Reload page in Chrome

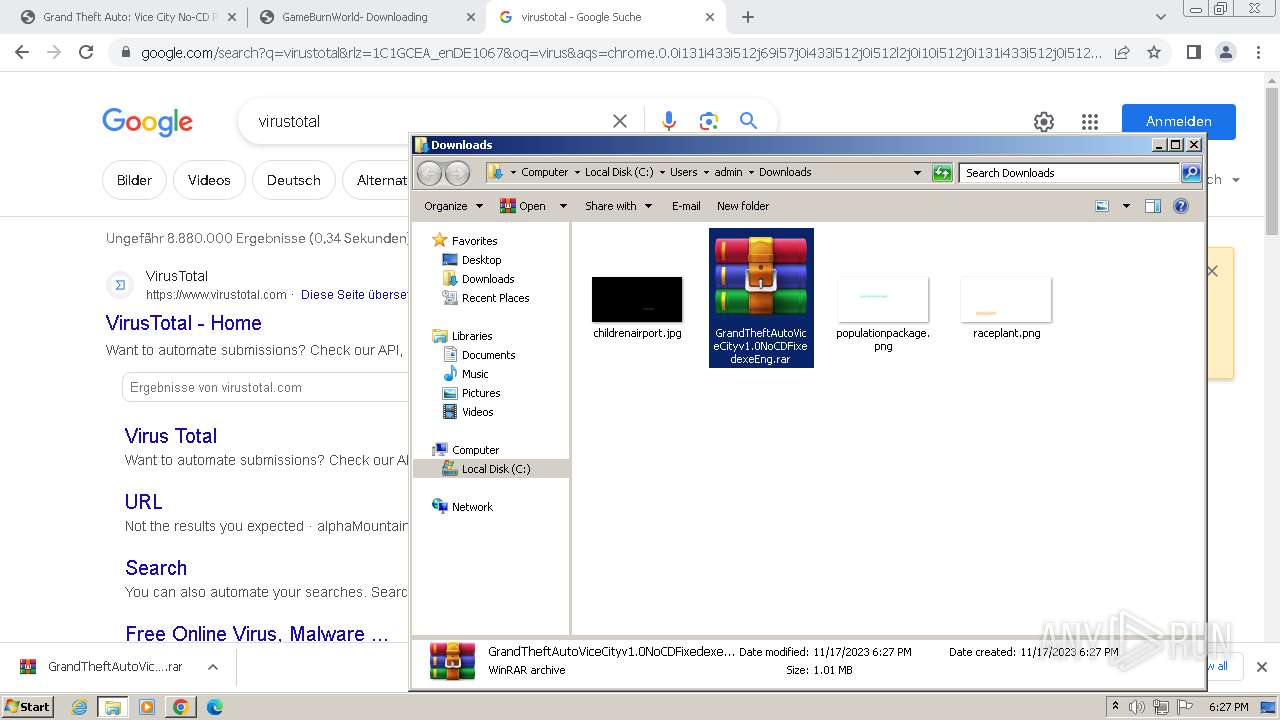(x=86, y=52)
